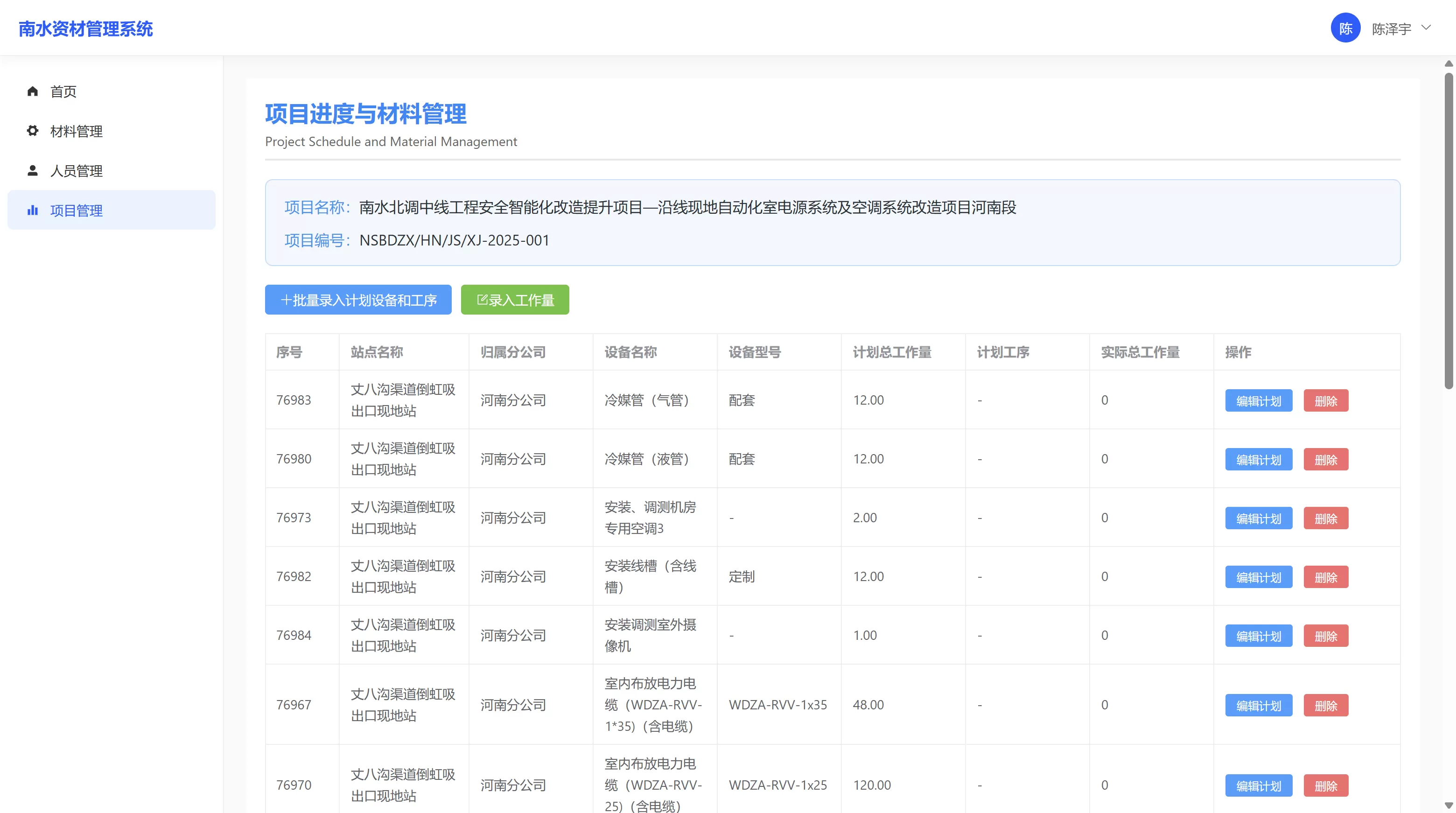The height and width of the screenshot is (813, 1456).
Task: Click the blue 陈 avatar circle
Action: 1345,28
